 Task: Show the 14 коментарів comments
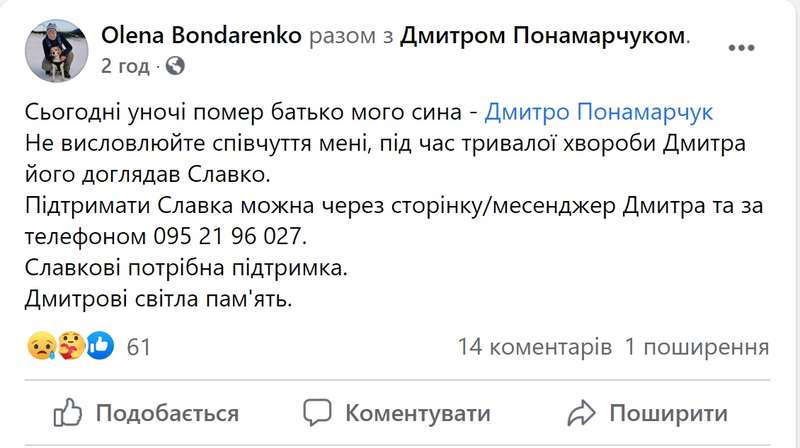tap(535, 347)
